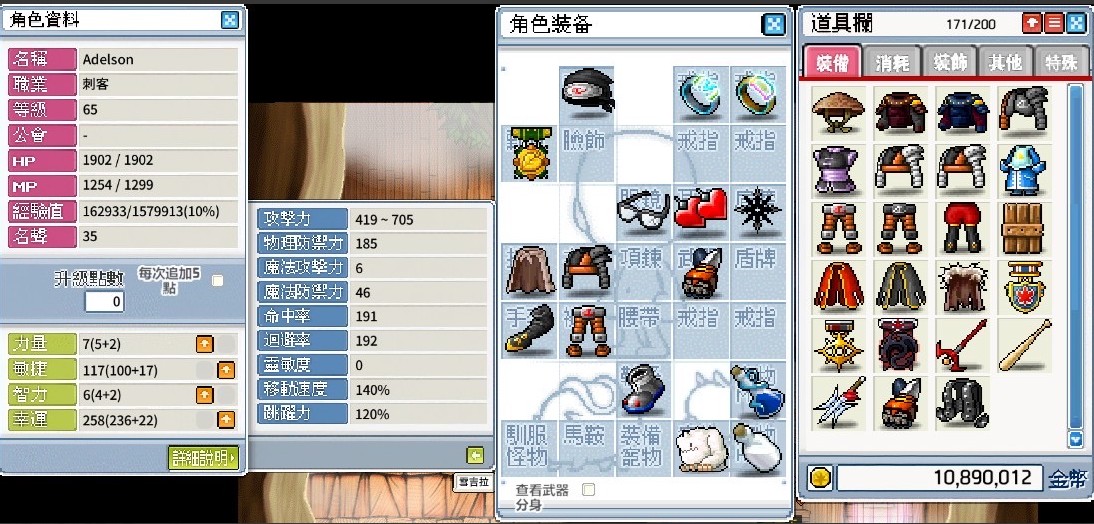1094x524 pixels.
Task: Open the 特殊 inventory tab
Action: point(1061,63)
